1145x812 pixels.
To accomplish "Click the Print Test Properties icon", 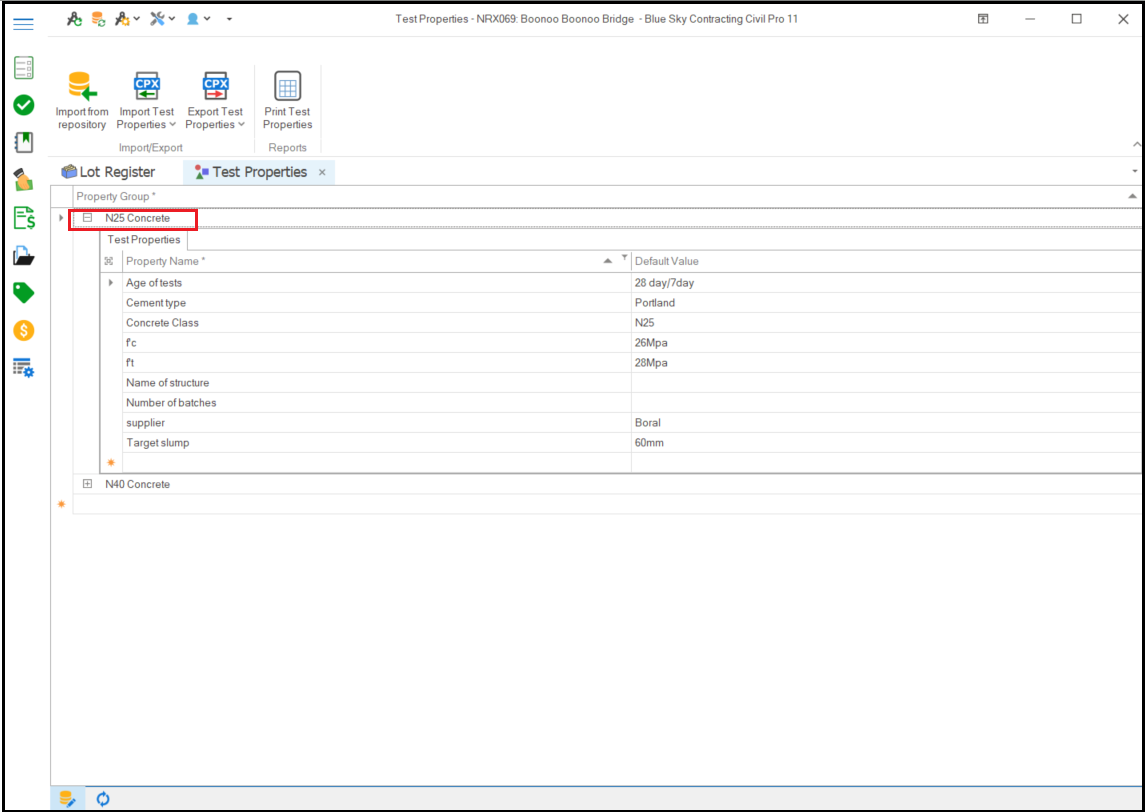I will (x=287, y=87).
